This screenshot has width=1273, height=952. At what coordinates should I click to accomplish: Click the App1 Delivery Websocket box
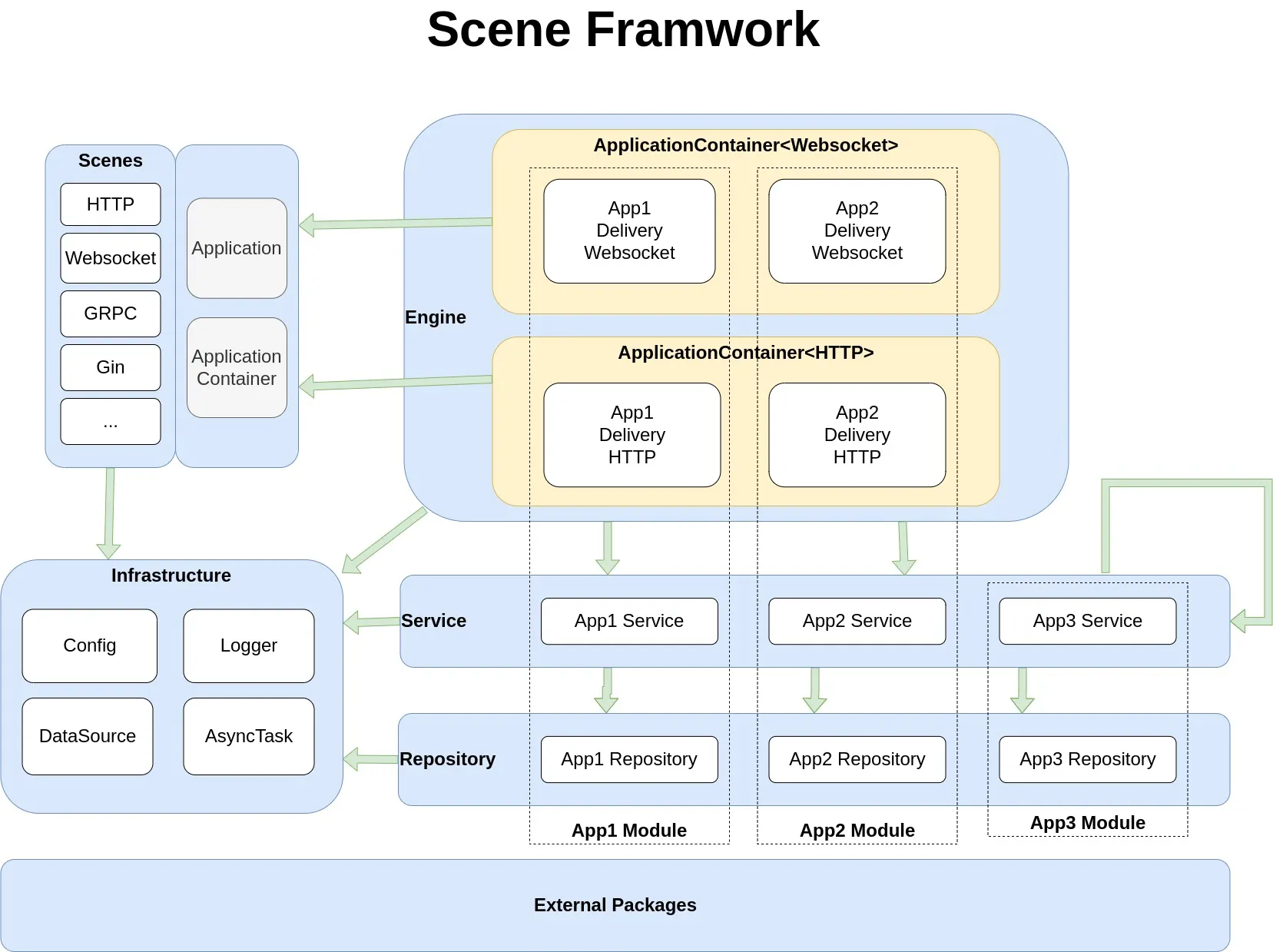point(629,231)
